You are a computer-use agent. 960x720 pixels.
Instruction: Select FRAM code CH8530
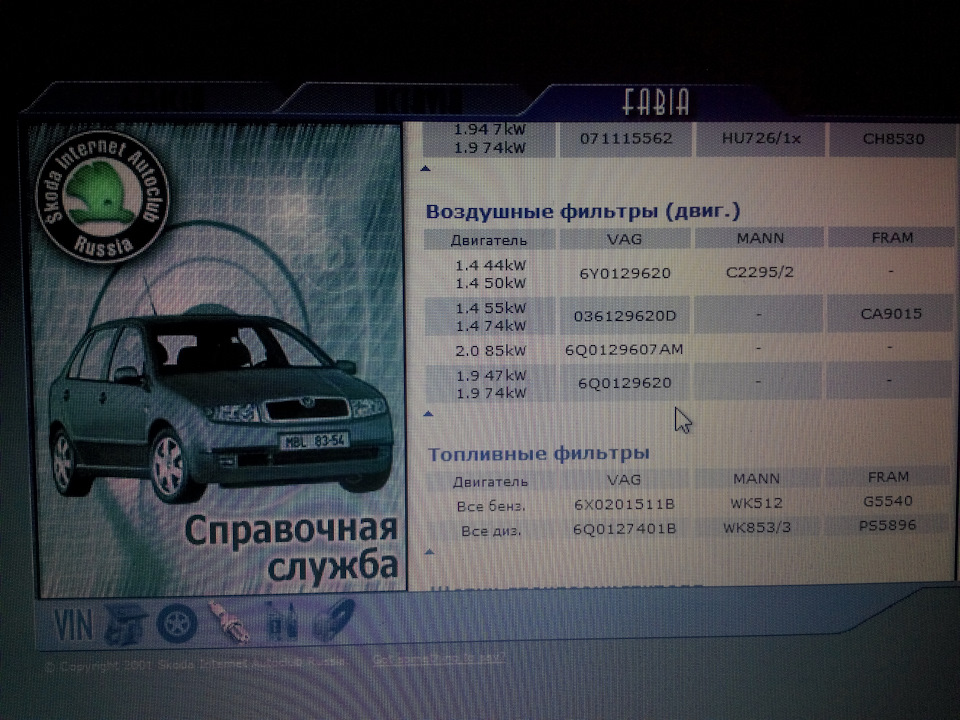pyautogui.click(x=893, y=139)
